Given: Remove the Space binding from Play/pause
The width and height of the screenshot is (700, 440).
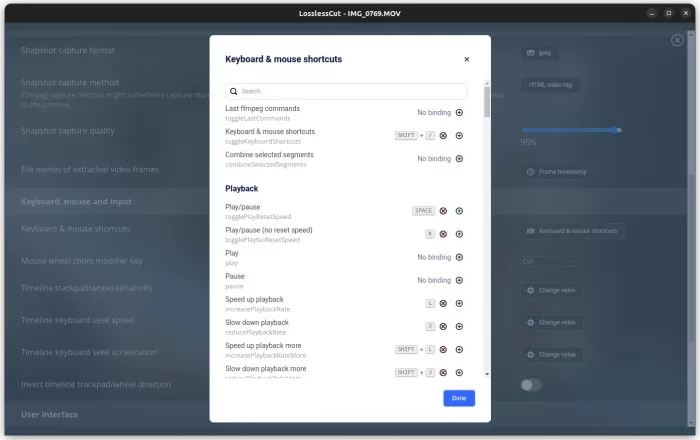Looking at the screenshot, I should [443, 211].
